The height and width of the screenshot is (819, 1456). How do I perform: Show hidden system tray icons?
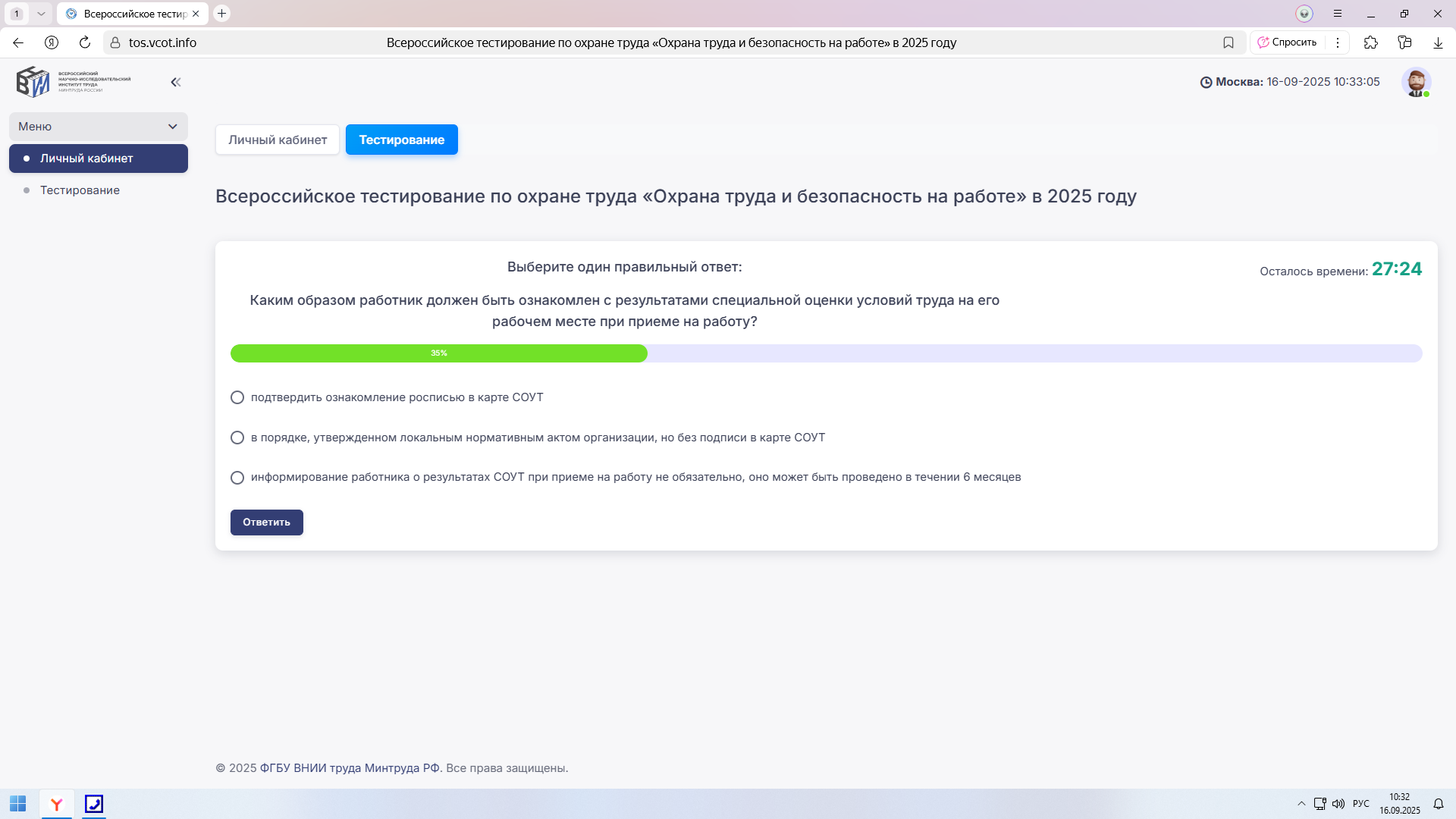tap(1301, 804)
